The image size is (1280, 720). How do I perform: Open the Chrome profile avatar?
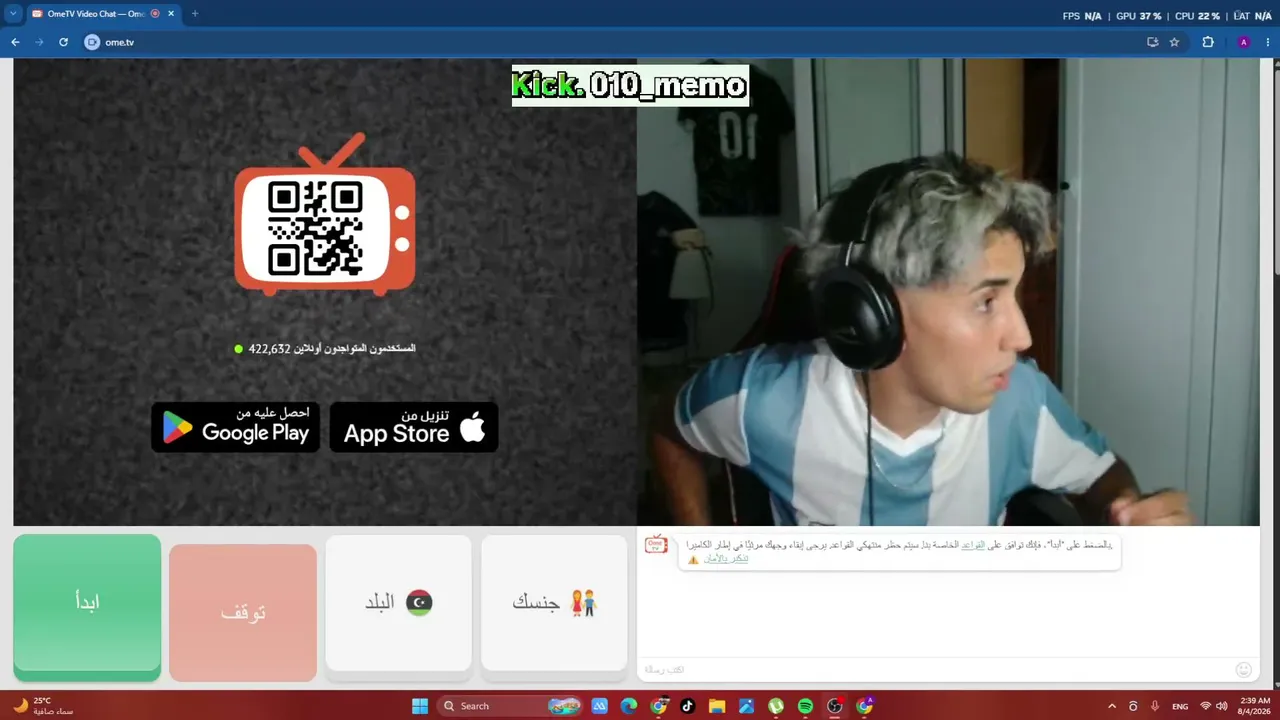point(1244,42)
